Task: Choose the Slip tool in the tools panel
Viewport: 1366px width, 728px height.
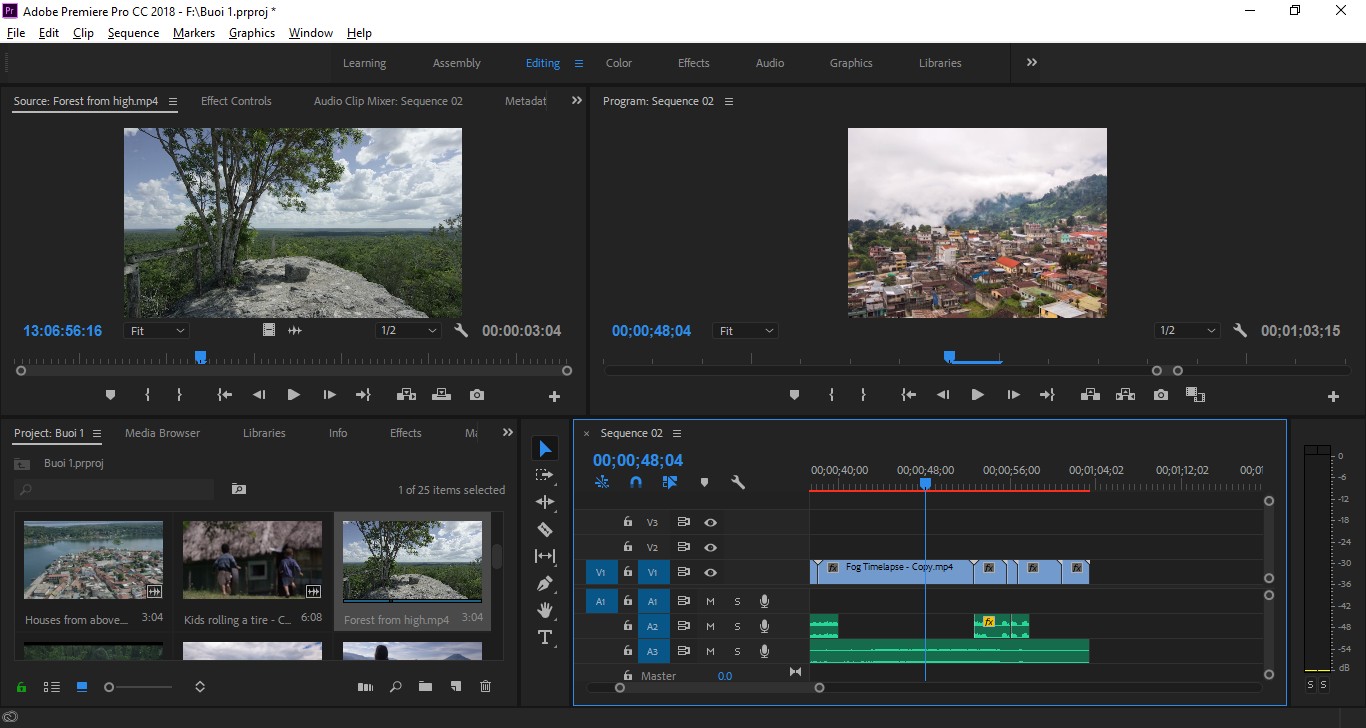Action: pos(545,556)
